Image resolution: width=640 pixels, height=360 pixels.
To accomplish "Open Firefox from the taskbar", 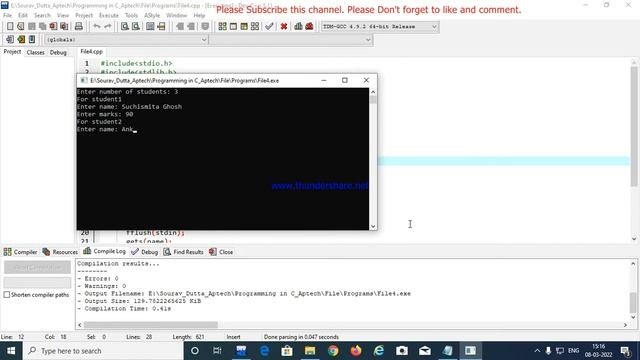I will tap(356, 351).
